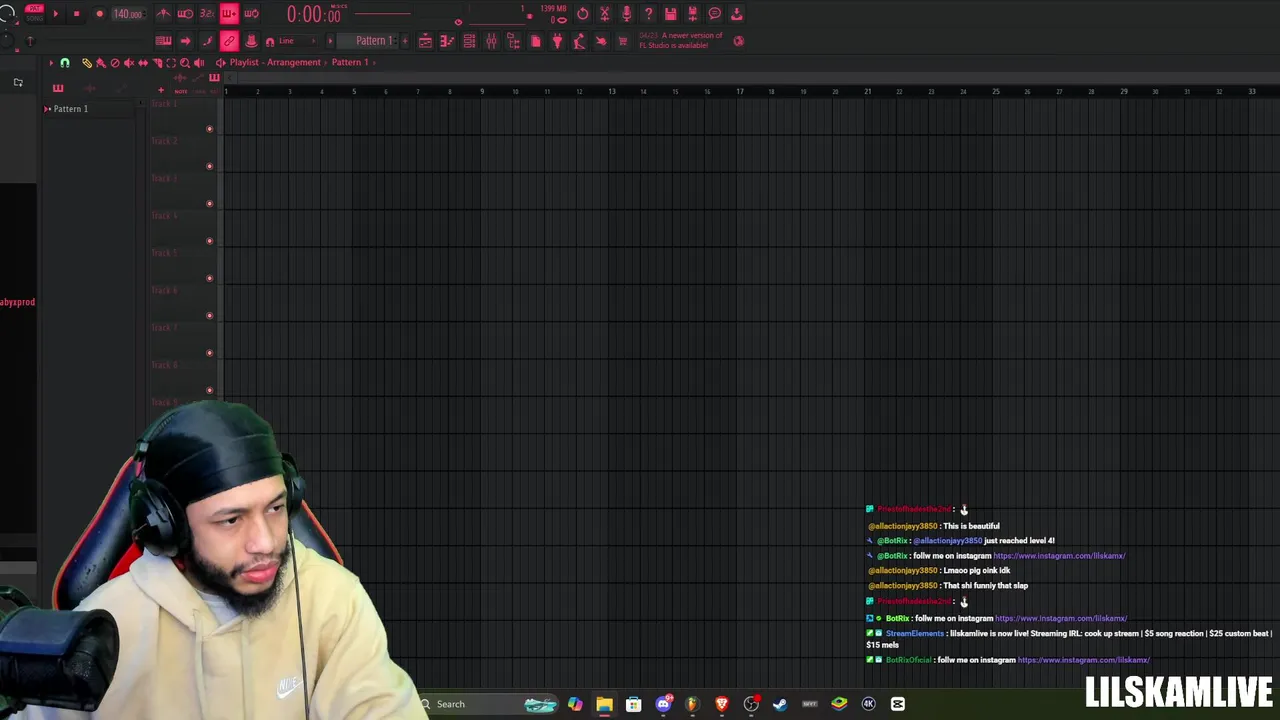Open audio editor scissors icon
This screenshot has height=720, width=1280.
click(x=604, y=14)
